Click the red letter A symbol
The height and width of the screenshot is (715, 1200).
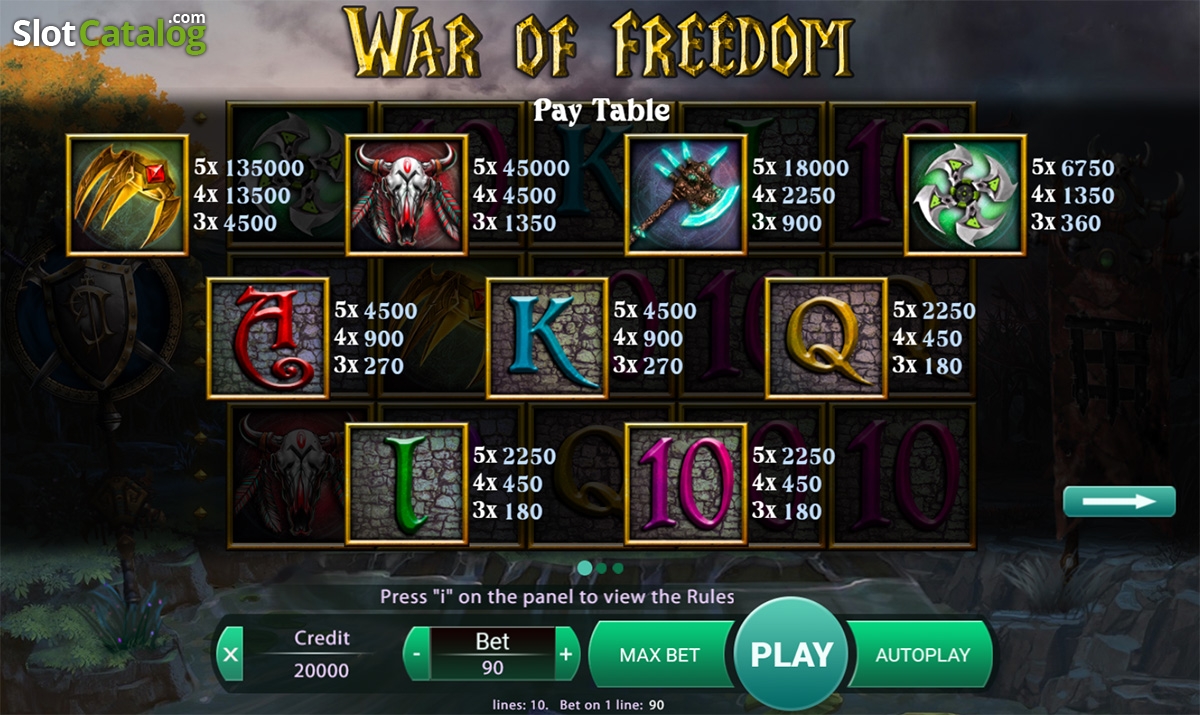(268, 339)
